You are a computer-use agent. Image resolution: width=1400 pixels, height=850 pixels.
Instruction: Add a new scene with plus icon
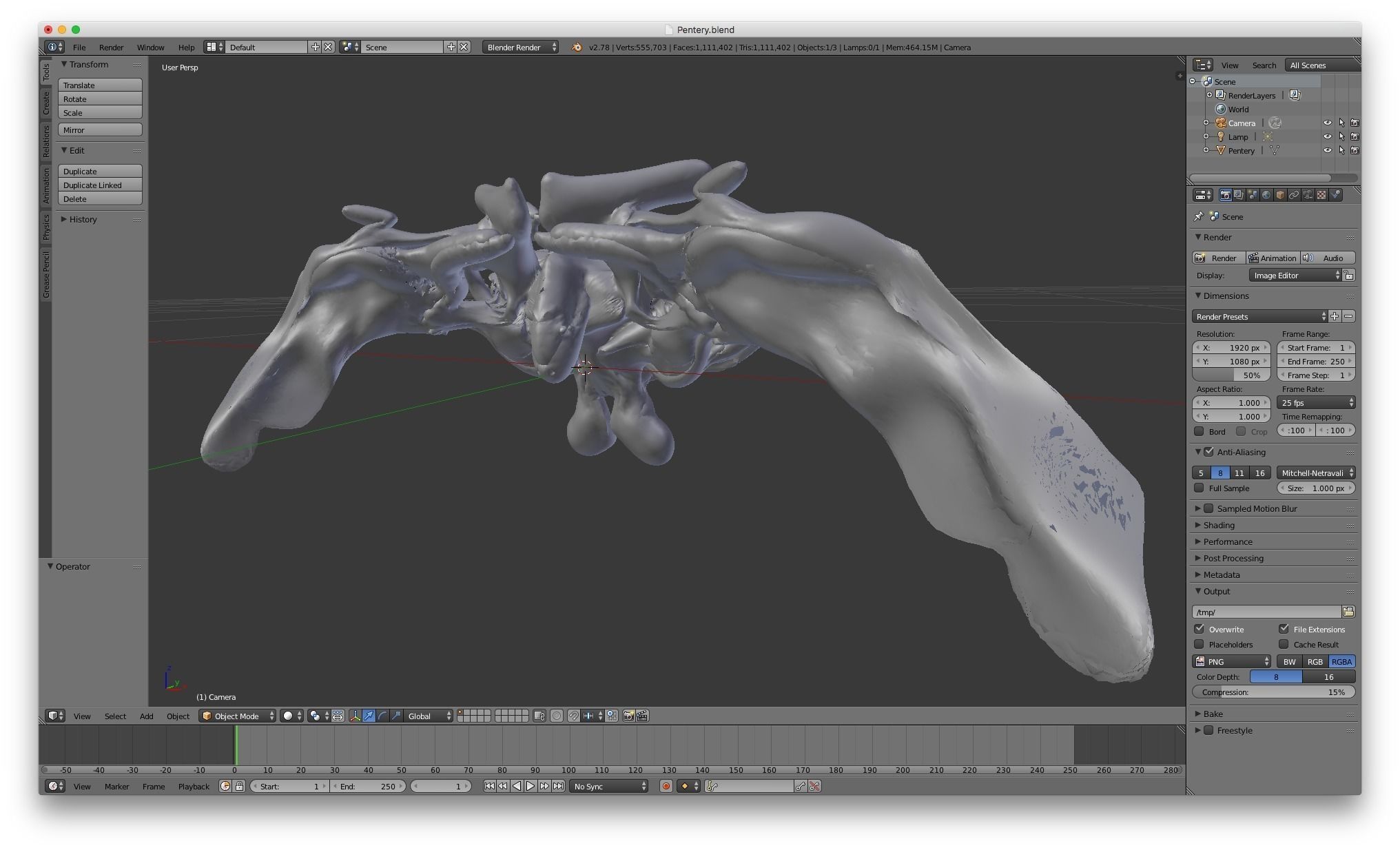[x=451, y=47]
